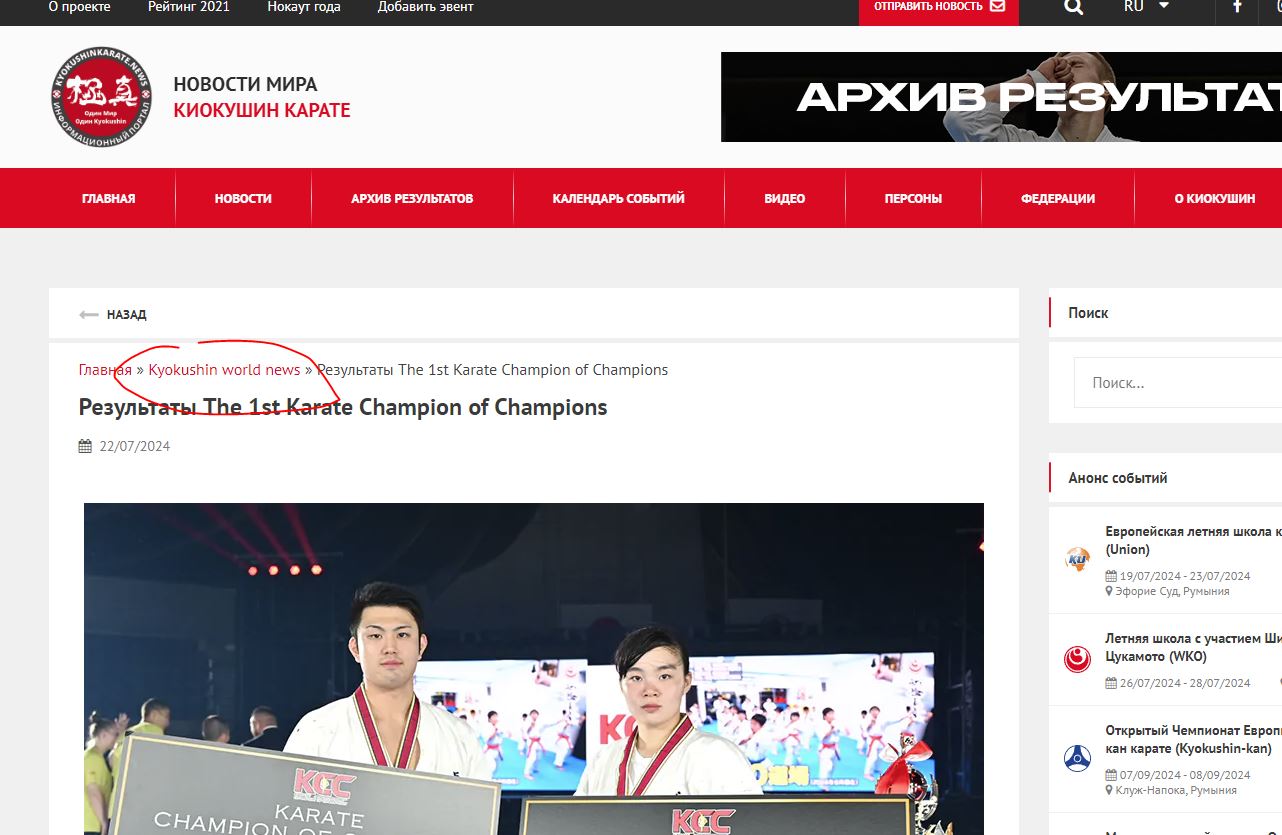
Task: Click the Архив результатов banner image
Action: (1001, 97)
